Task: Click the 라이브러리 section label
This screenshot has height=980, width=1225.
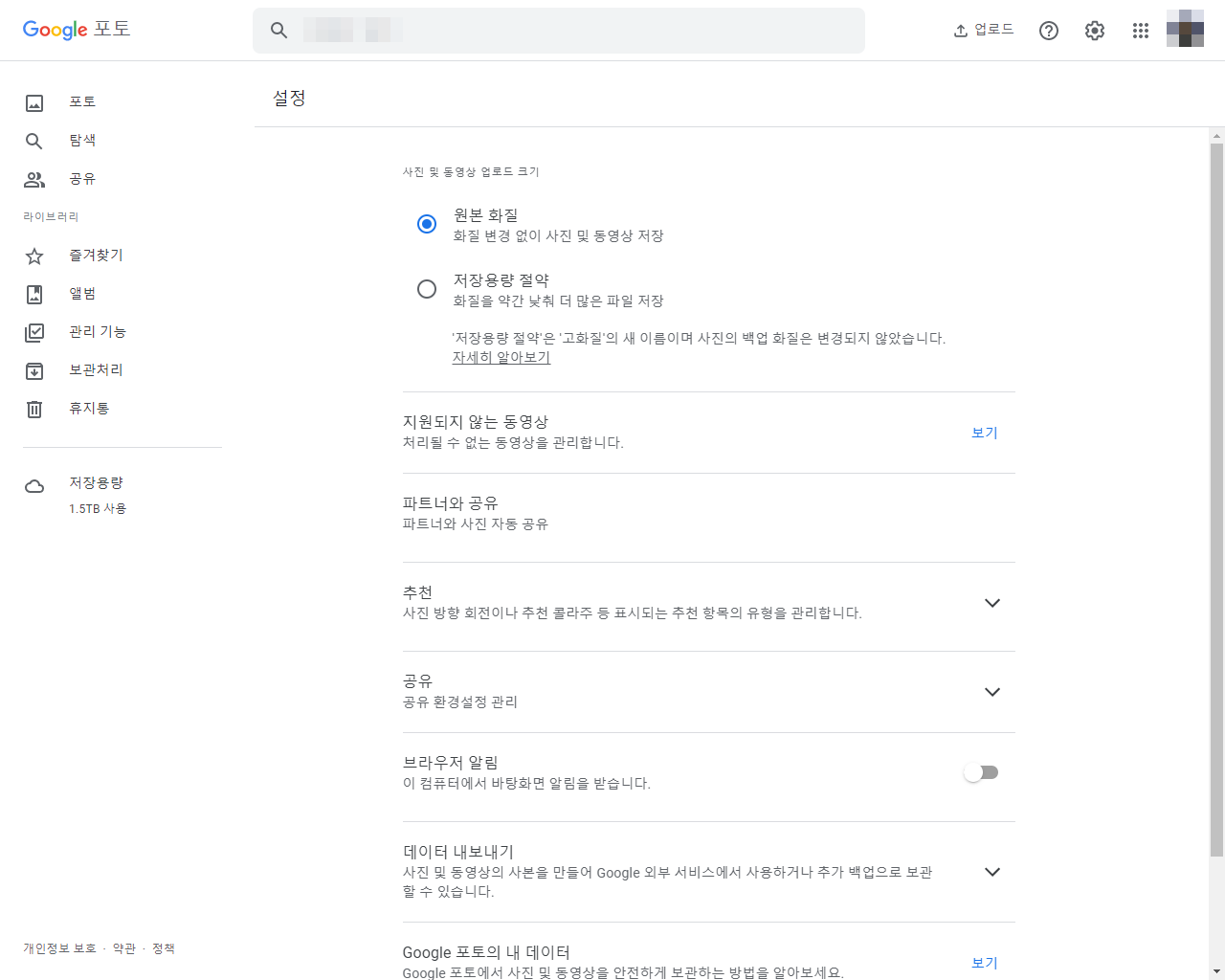Action: point(51,217)
